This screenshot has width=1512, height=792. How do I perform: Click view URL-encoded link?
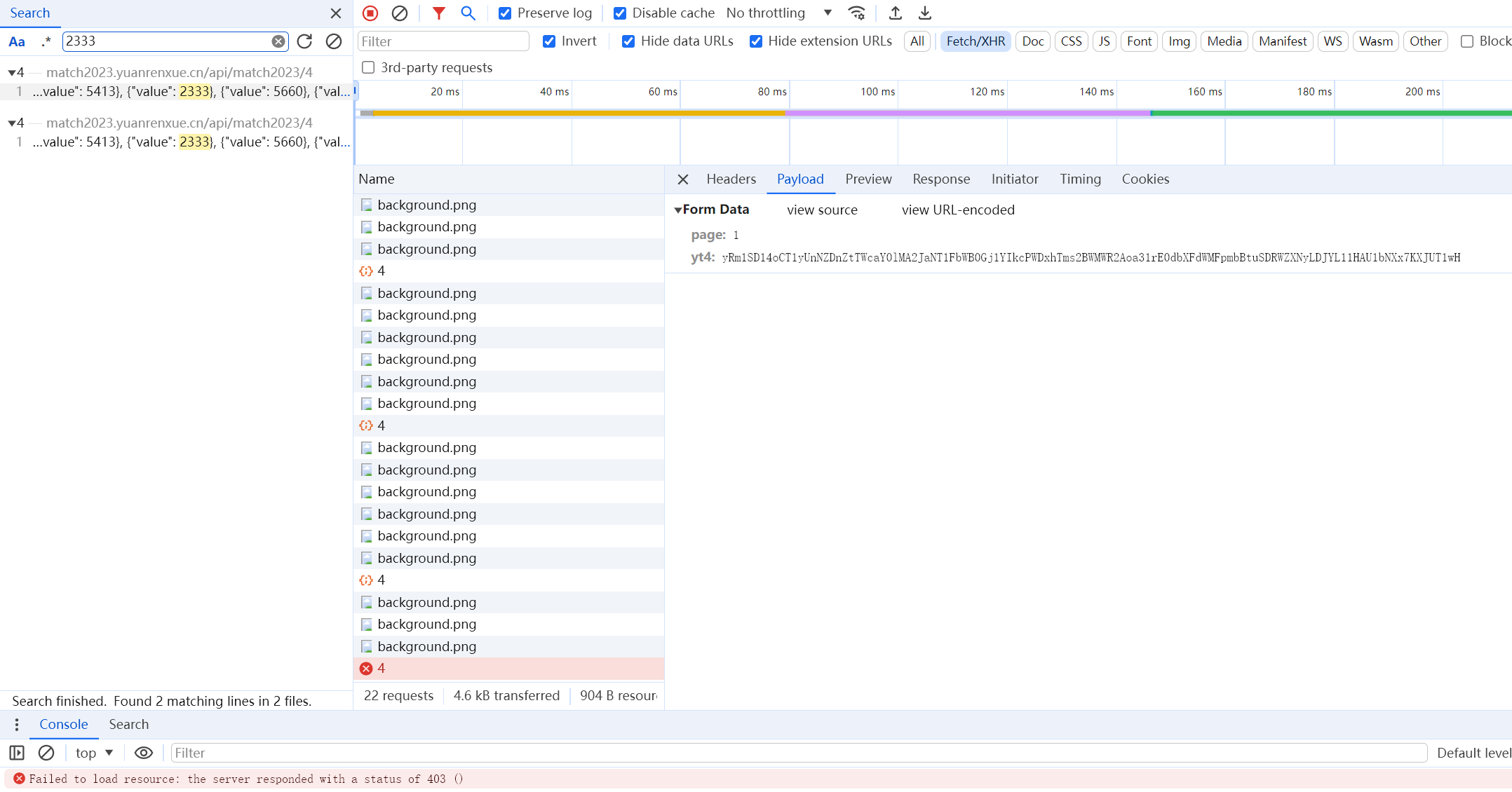958,210
